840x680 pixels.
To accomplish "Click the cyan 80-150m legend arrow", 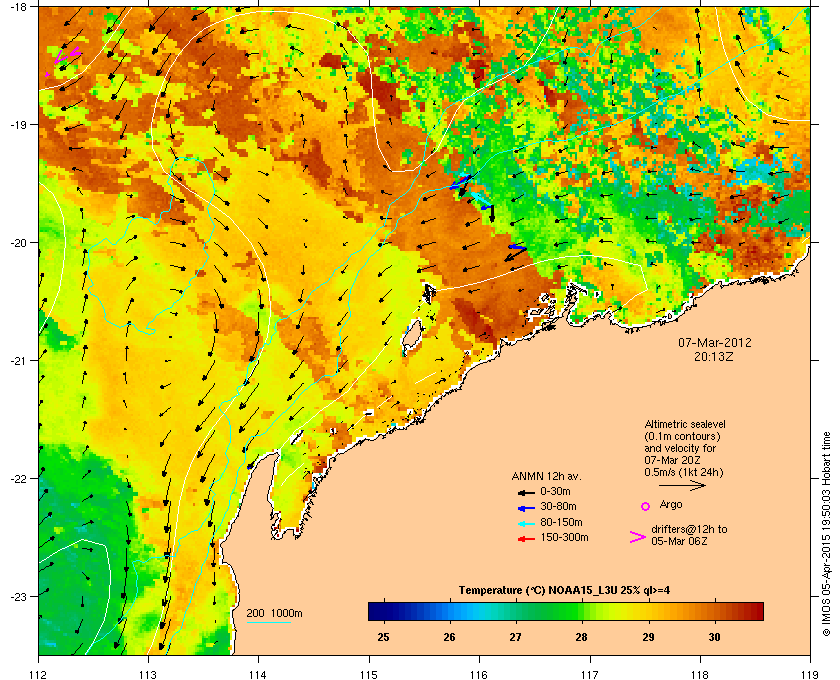I will [526, 524].
